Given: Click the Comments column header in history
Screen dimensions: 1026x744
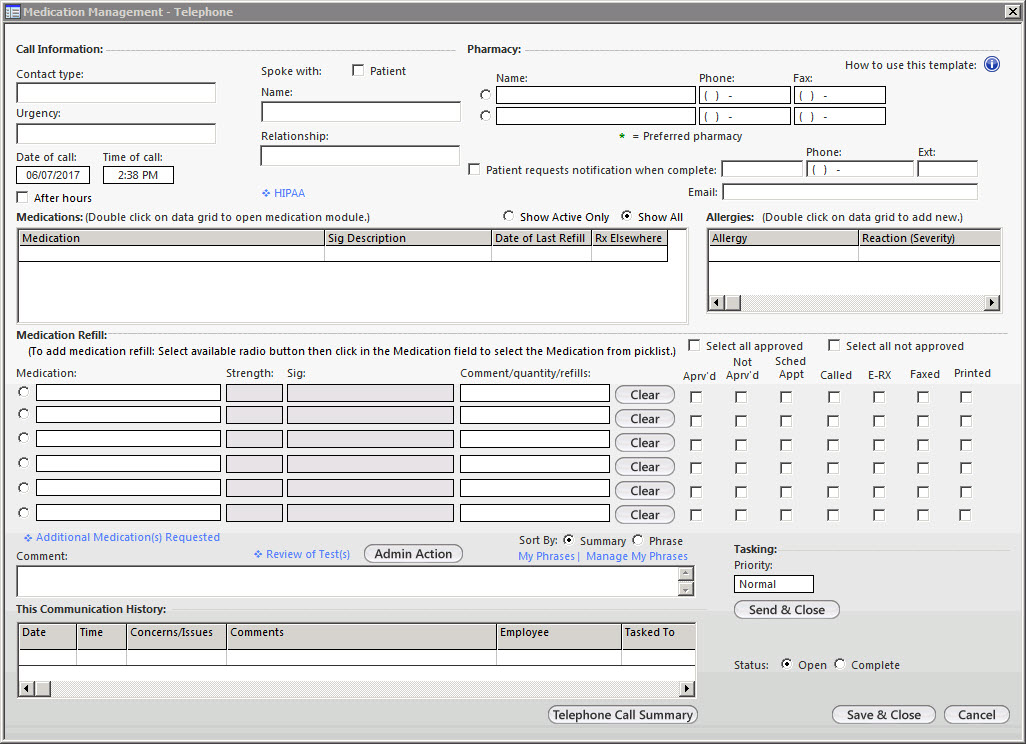Looking at the screenshot, I should (x=361, y=636).
